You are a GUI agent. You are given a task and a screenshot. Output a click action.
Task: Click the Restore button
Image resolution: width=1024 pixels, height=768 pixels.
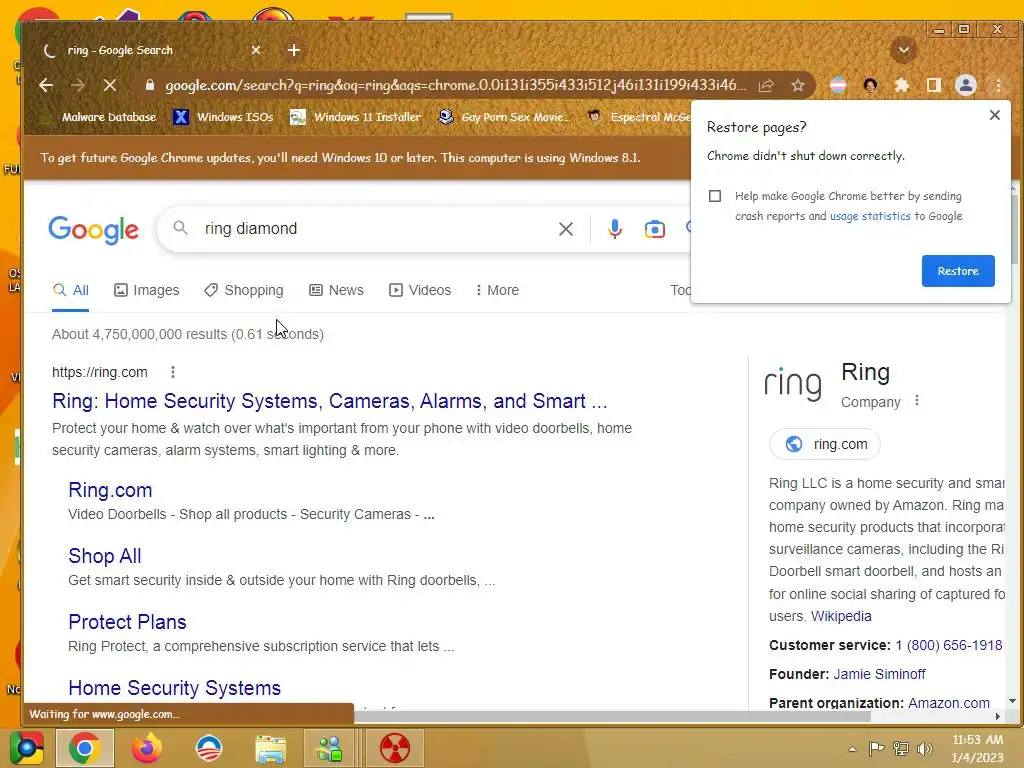pos(958,271)
